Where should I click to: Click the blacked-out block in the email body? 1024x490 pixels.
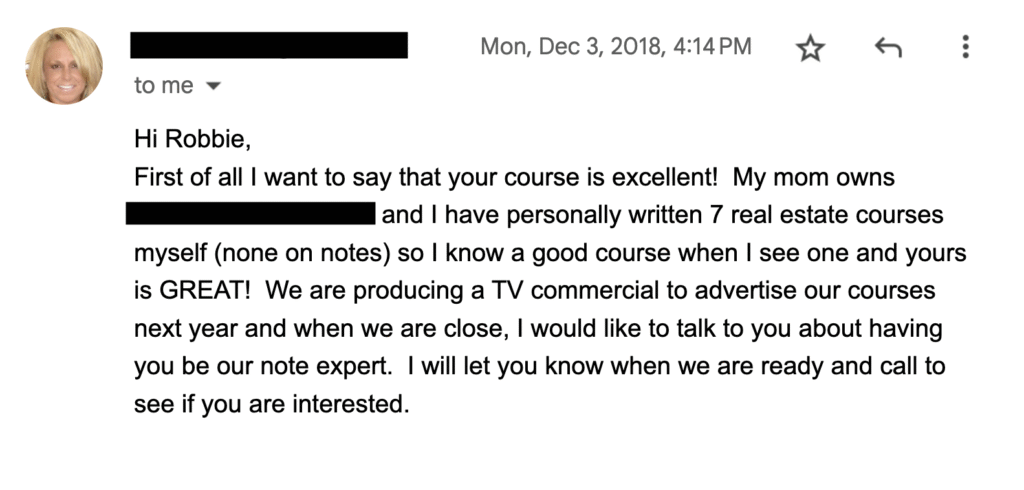[250, 214]
